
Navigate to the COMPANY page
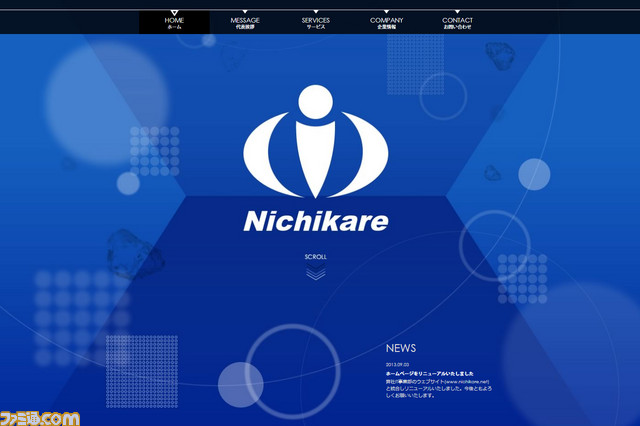(387, 23)
